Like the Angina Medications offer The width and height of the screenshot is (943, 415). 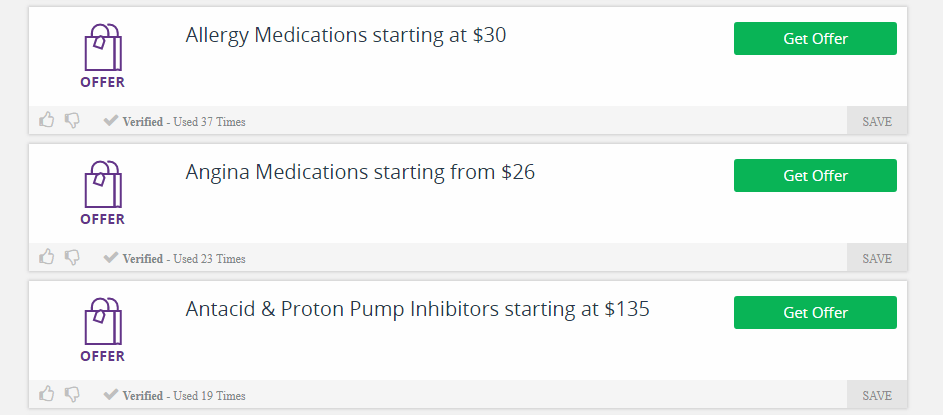point(47,257)
